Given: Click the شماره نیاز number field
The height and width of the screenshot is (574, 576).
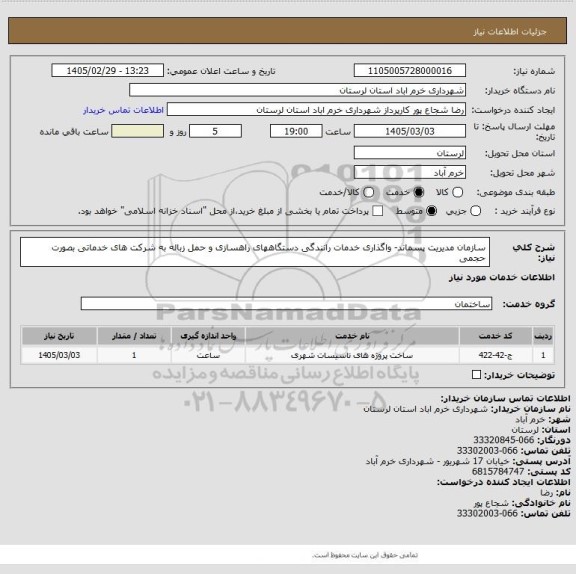Looking at the screenshot, I should point(410,71).
